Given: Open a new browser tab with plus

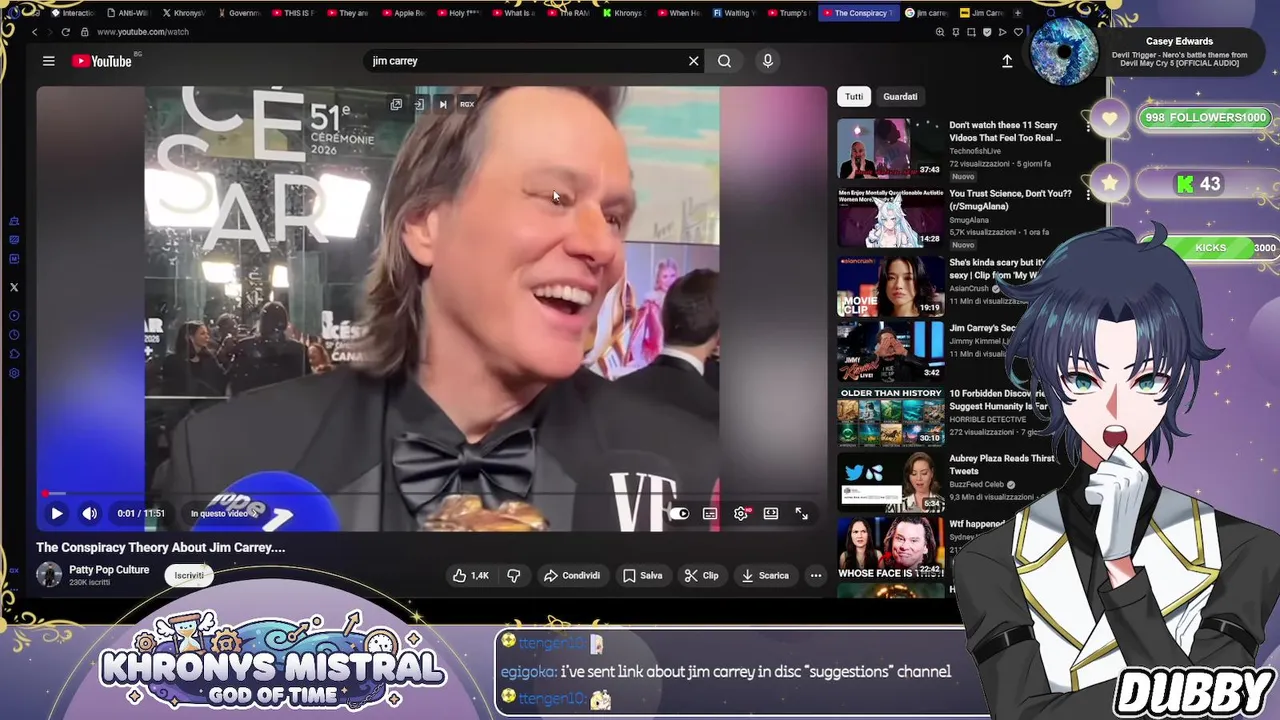Looking at the screenshot, I should [1018, 13].
